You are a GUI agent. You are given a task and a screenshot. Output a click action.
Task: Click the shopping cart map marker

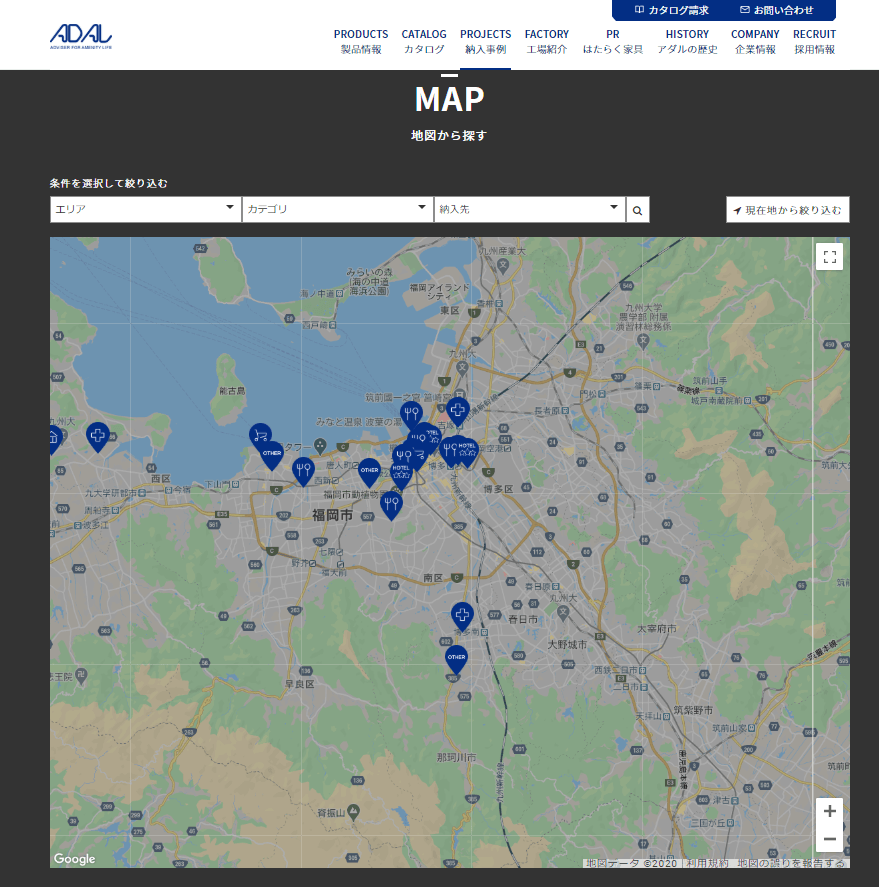coord(260,435)
